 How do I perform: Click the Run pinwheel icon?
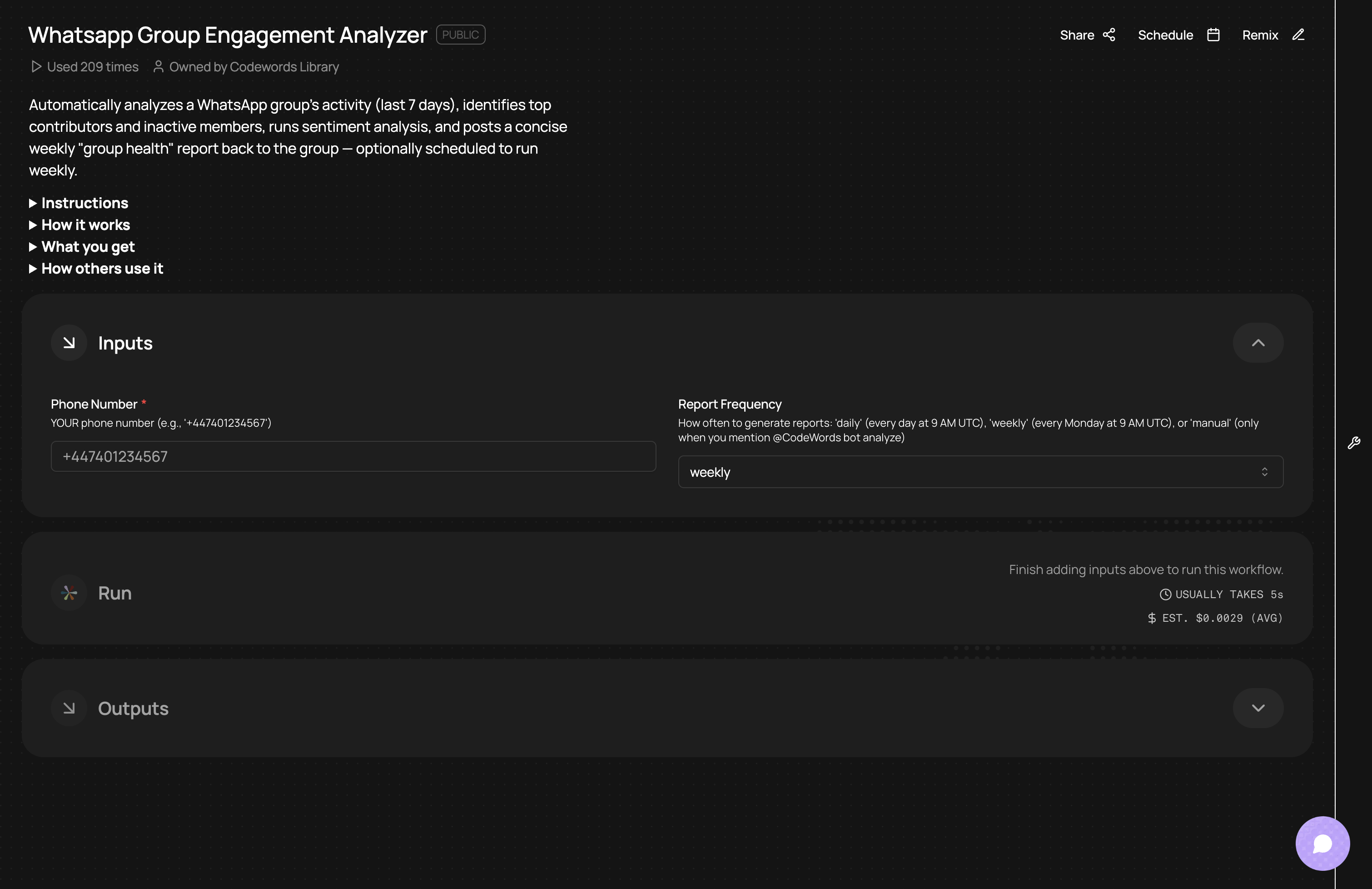tap(69, 593)
